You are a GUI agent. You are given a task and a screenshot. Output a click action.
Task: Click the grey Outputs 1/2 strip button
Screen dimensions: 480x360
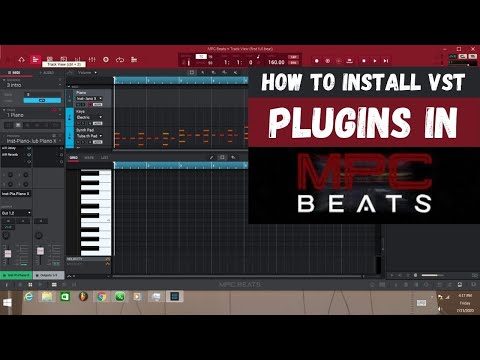click(48, 275)
